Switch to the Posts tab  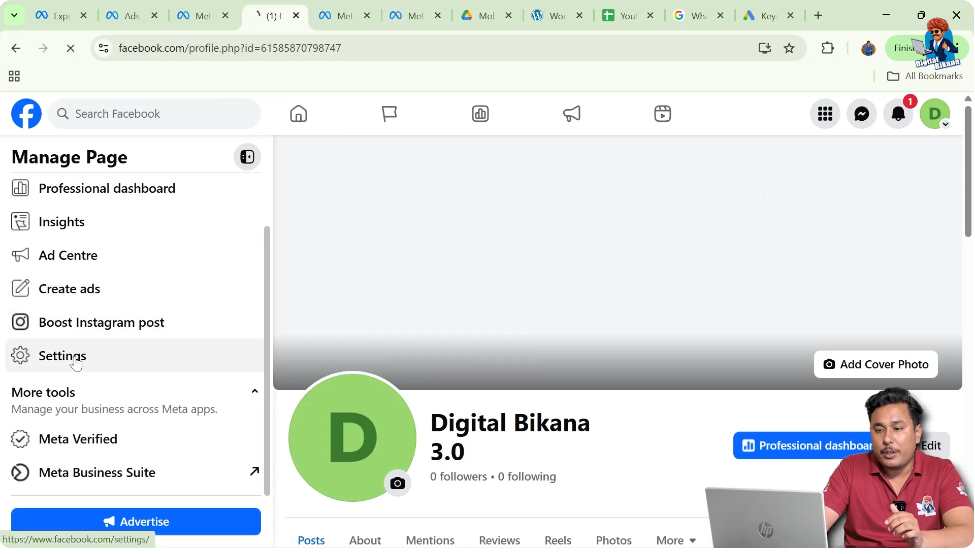311,540
